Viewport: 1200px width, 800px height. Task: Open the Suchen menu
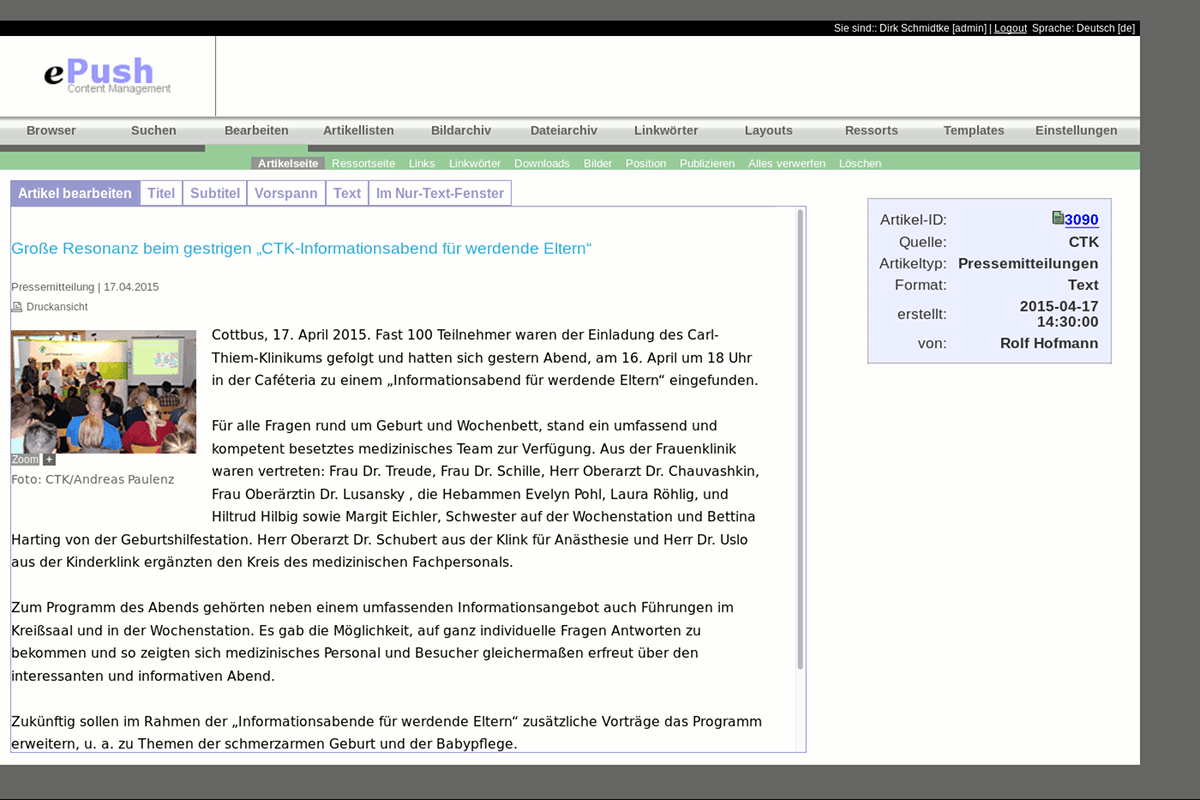[x=154, y=131]
